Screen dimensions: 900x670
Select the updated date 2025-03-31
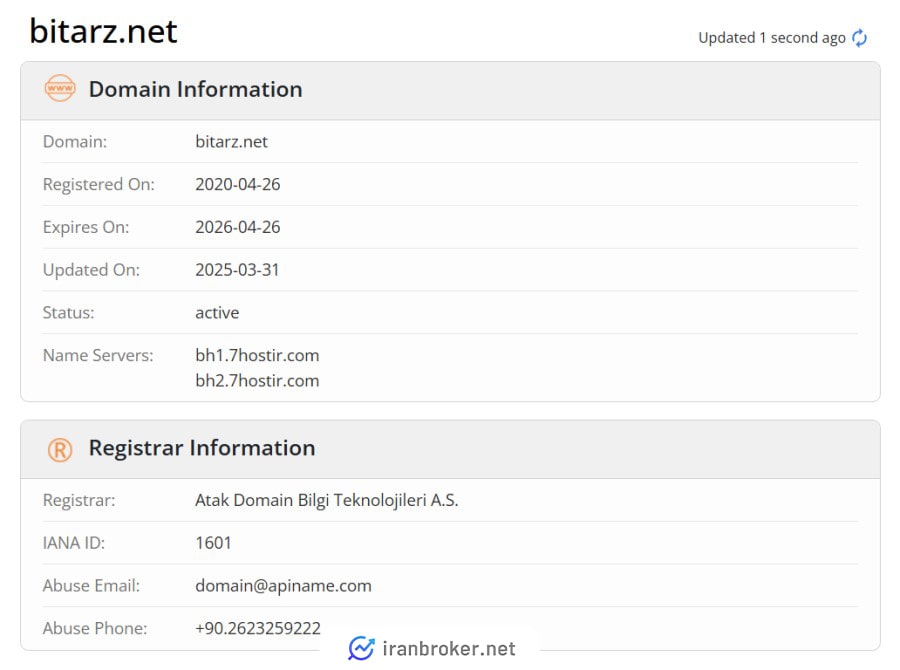(237, 270)
